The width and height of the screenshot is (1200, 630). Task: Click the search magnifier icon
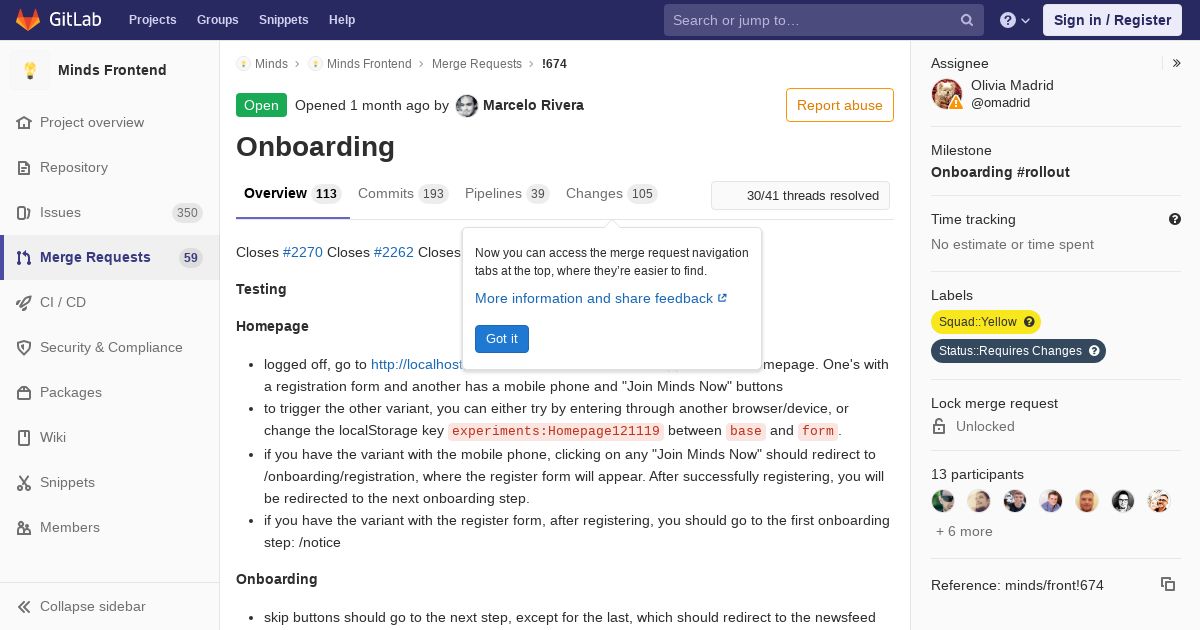click(x=967, y=20)
